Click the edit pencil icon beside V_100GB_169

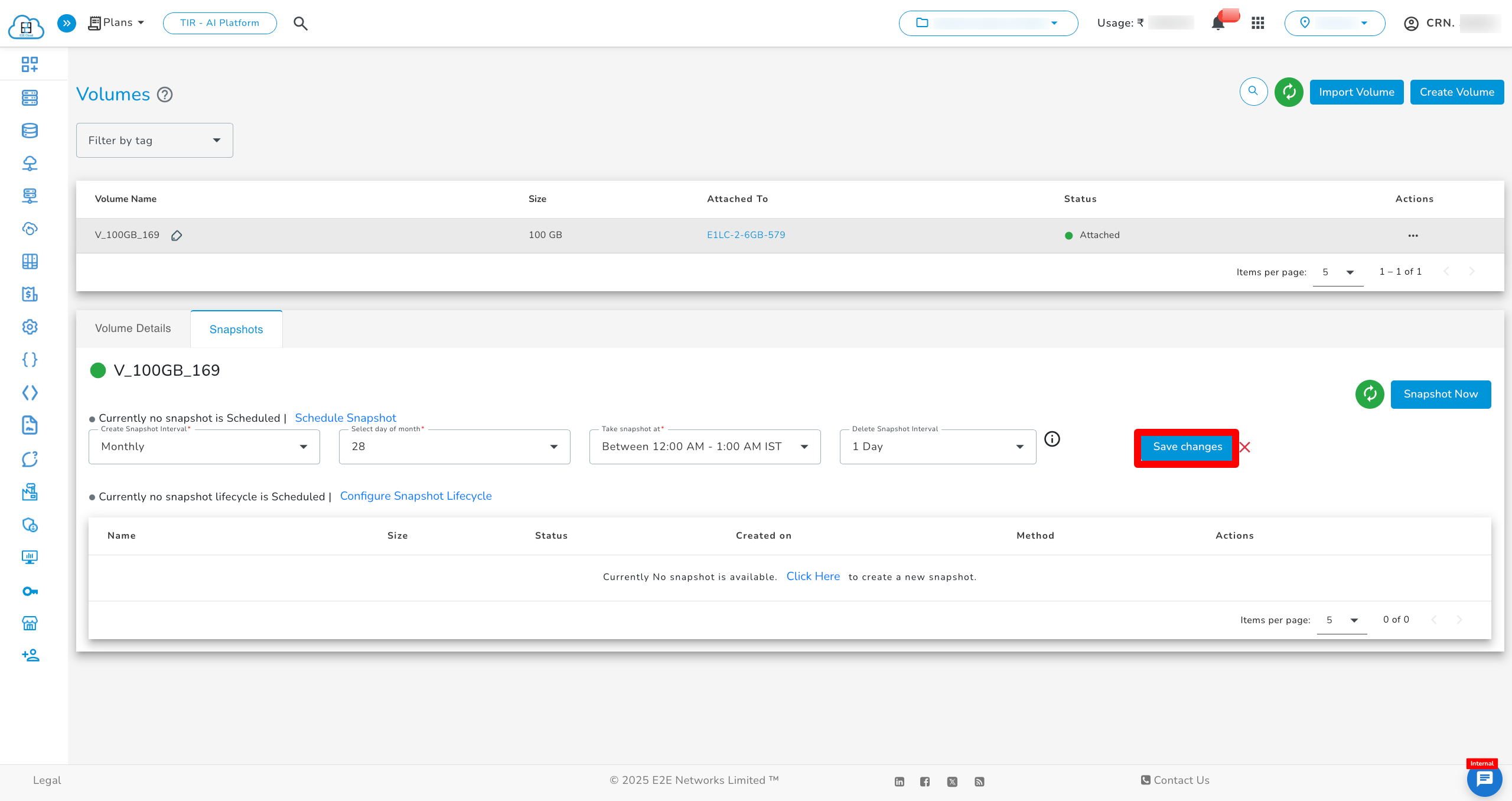pyautogui.click(x=177, y=236)
